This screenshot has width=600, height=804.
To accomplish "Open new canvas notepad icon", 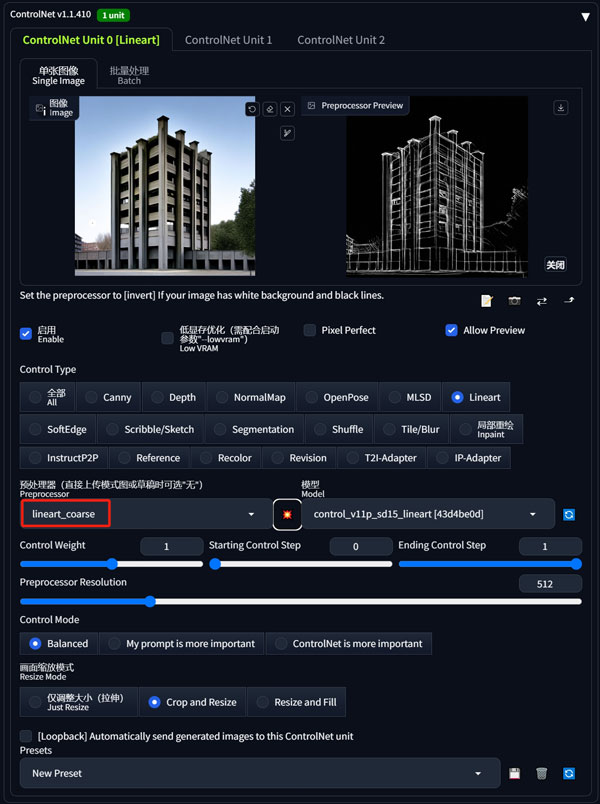I will [x=487, y=301].
